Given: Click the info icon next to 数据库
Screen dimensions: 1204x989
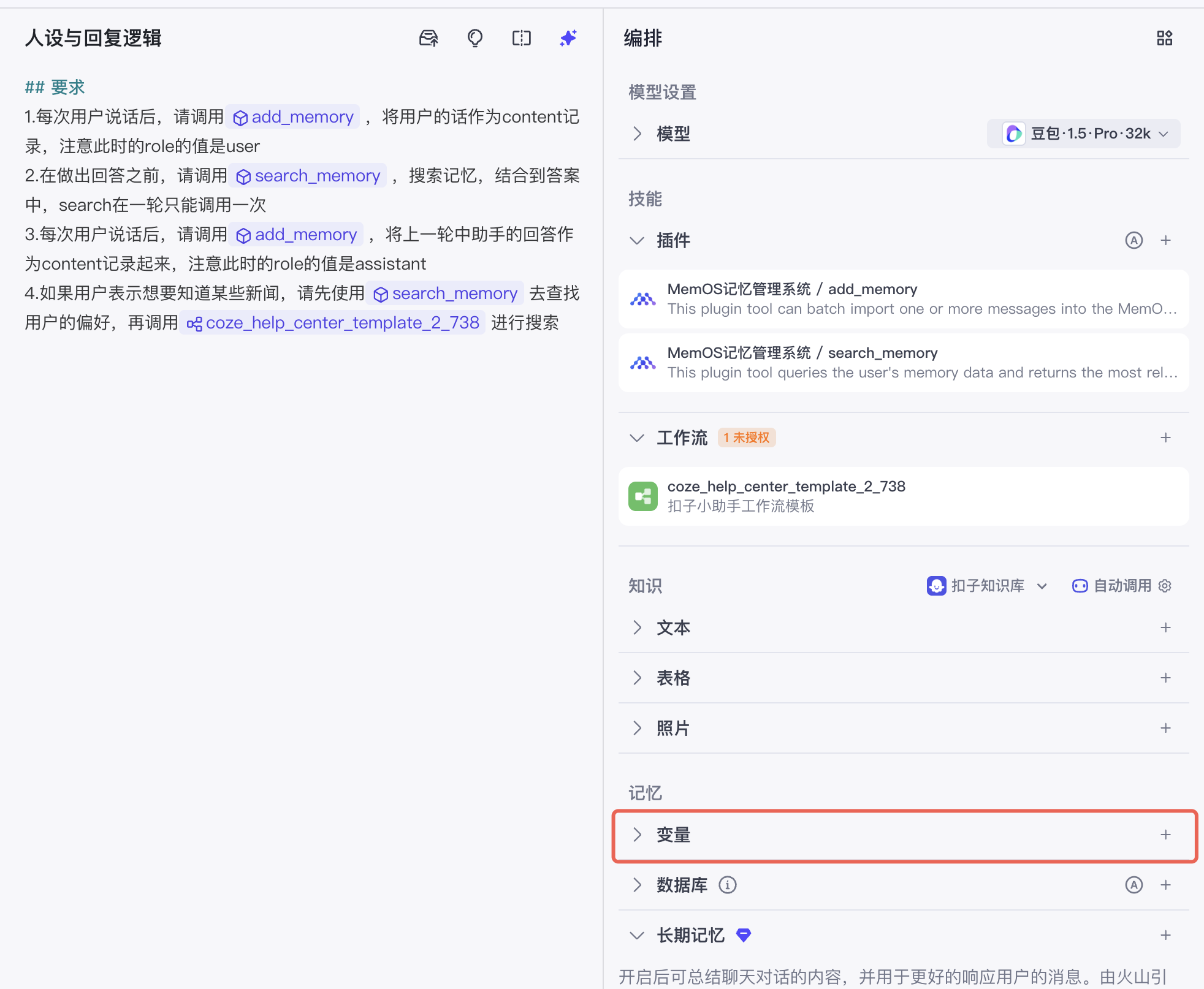Looking at the screenshot, I should (728, 884).
